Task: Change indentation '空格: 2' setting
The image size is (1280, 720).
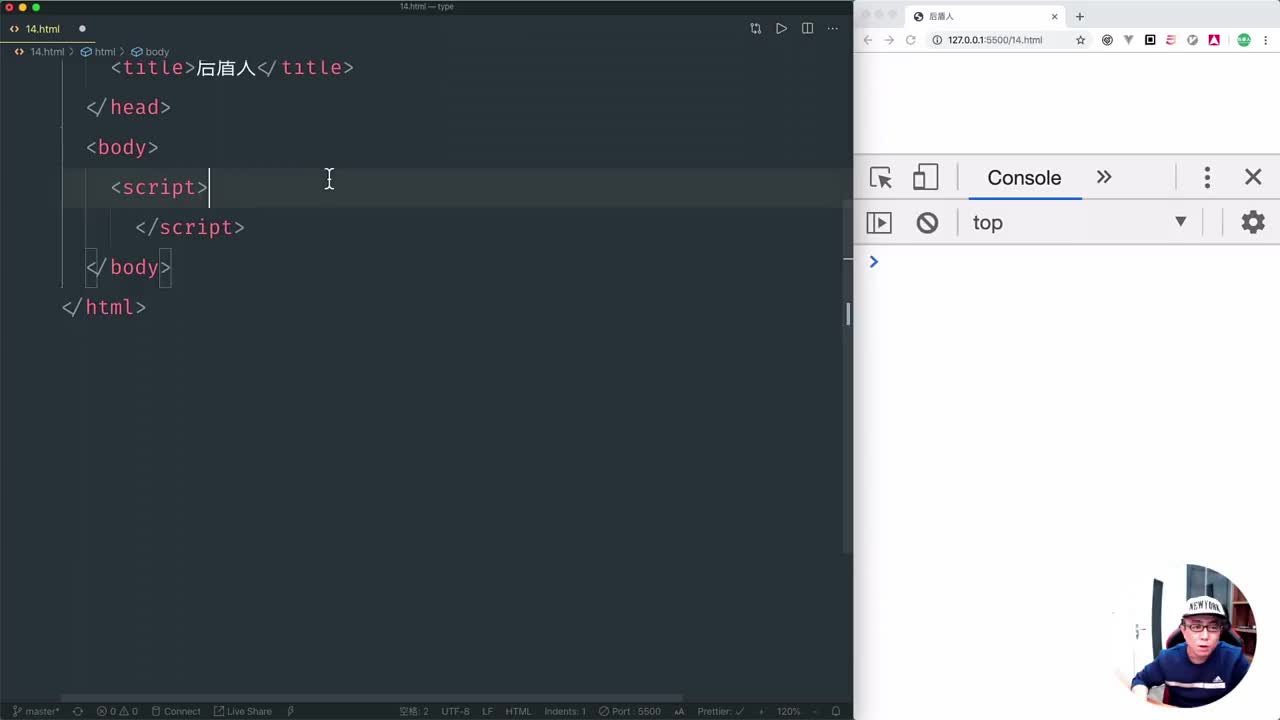Action: tap(414, 711)
